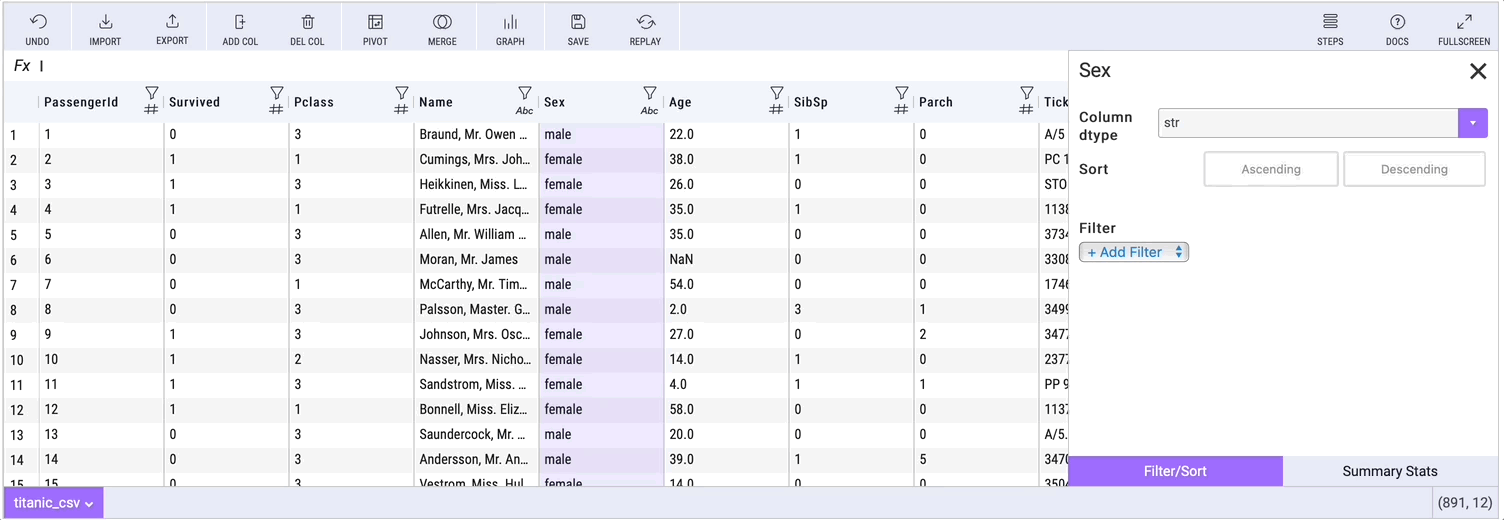The height and width of the screenshot is (520, 1504).
Task: Open the Replay analysis tool
Action: pos(645,28)
